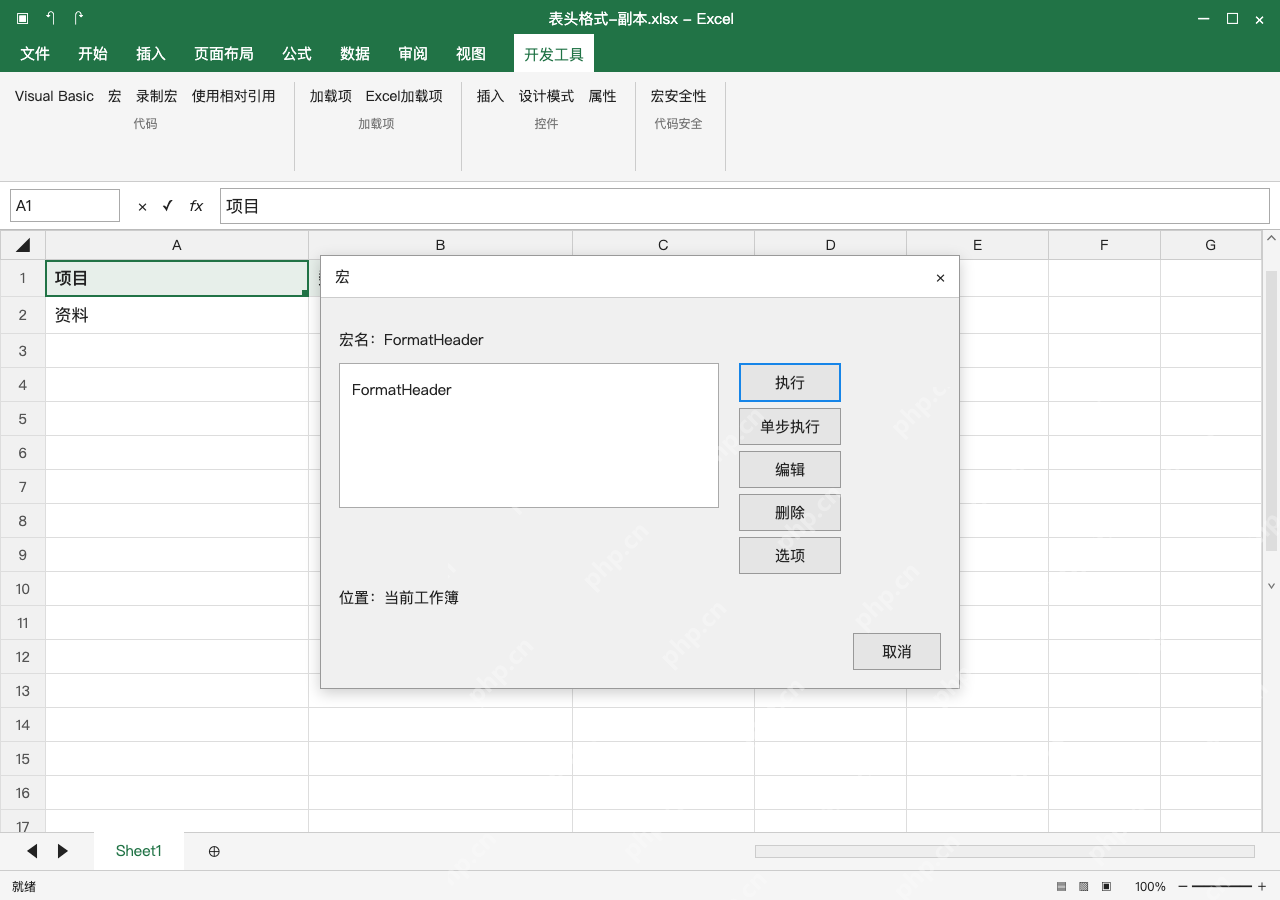The width and height of the screenshot is (1280, 900).
Task: Click the 100% zoom level
Action: click(1150, 887)
